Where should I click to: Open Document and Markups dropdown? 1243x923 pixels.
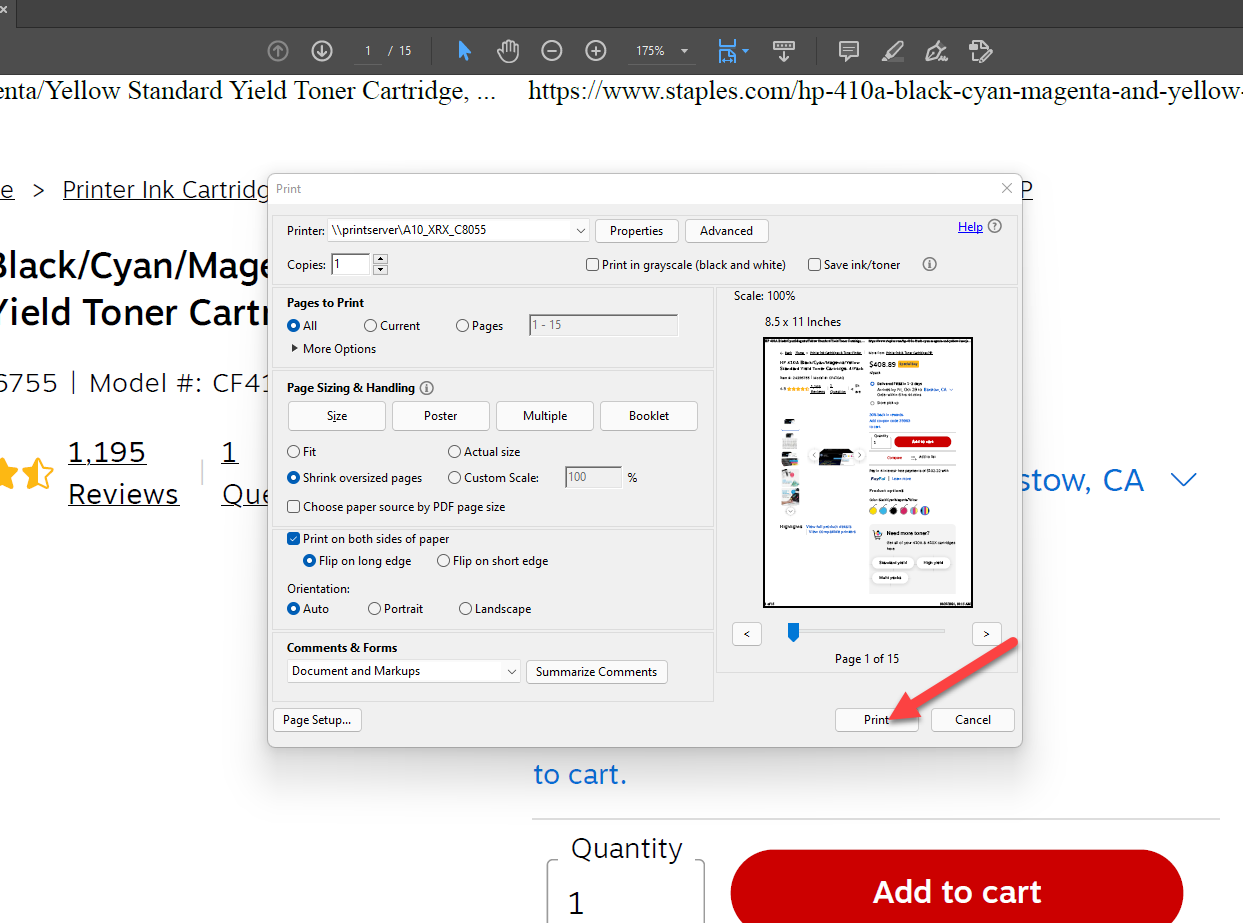click(x=404, y=671)
